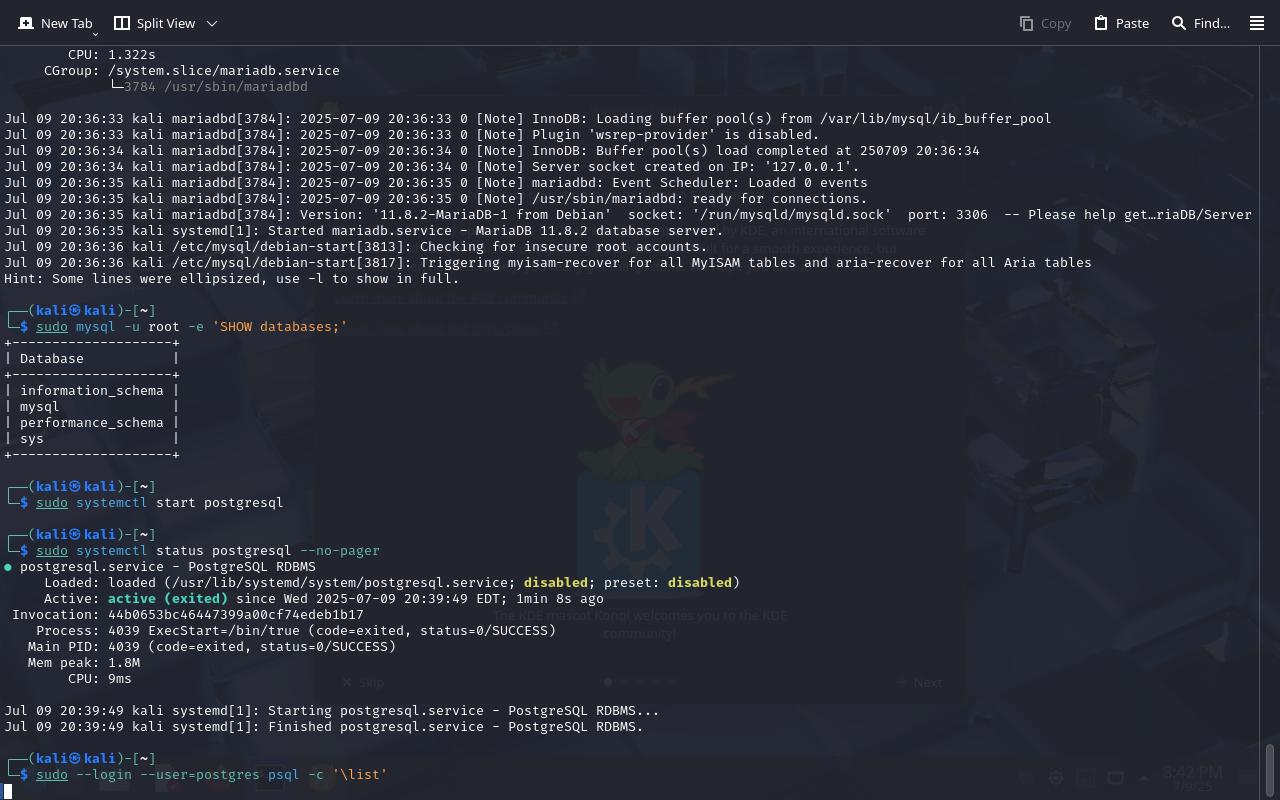
Task: Click 'Checking for insecure root accounts.' text
Action: [564, 247]
